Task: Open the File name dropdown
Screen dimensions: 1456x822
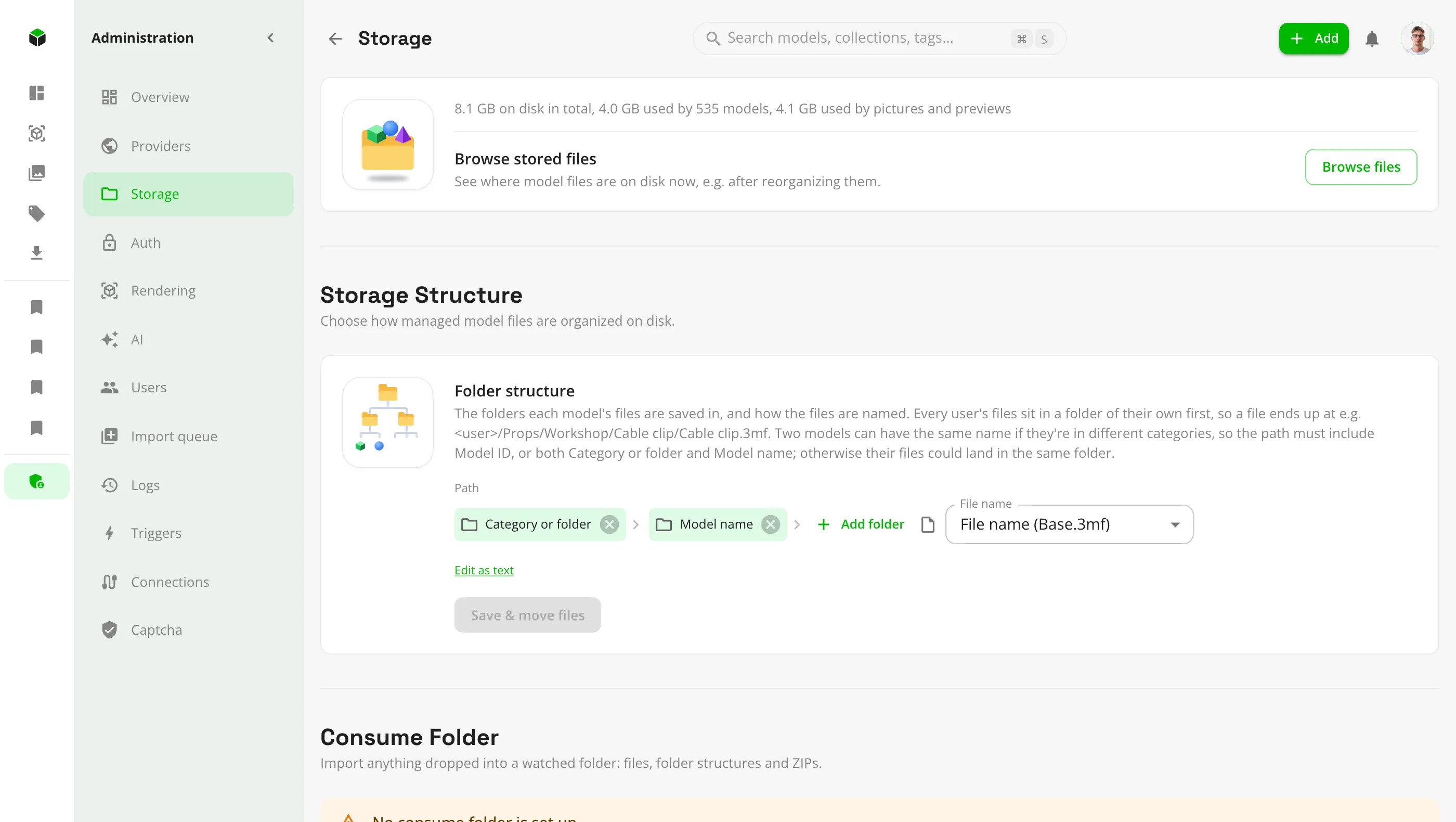Action: point(1070,524)
